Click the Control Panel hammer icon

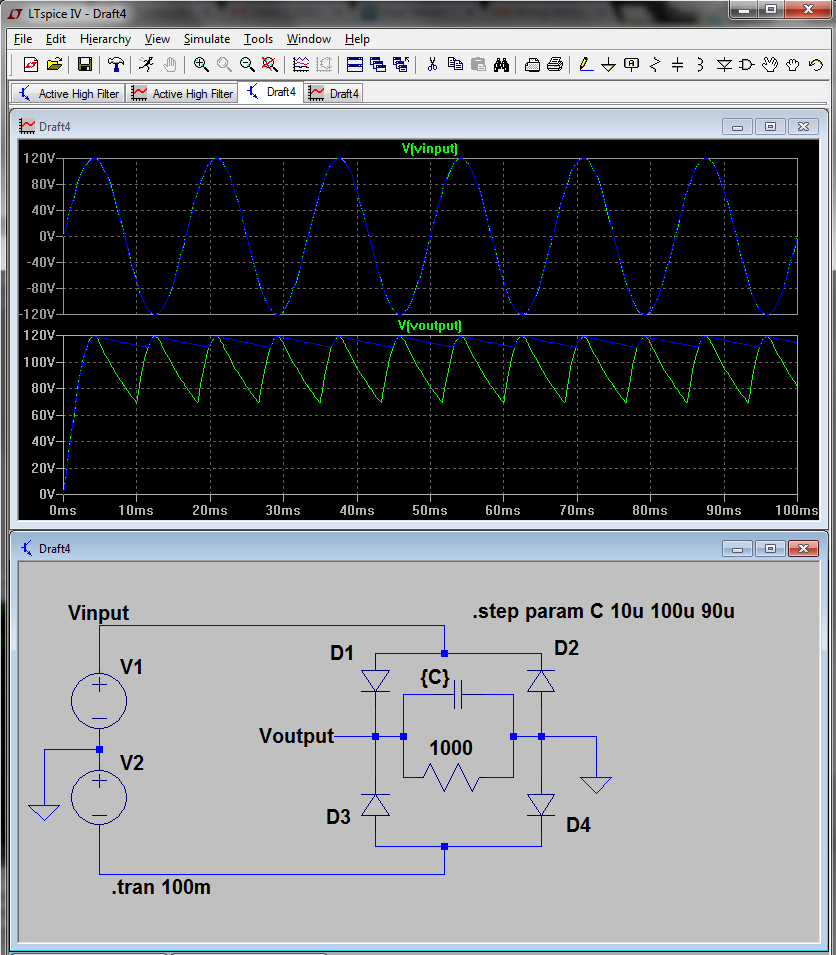116,64
